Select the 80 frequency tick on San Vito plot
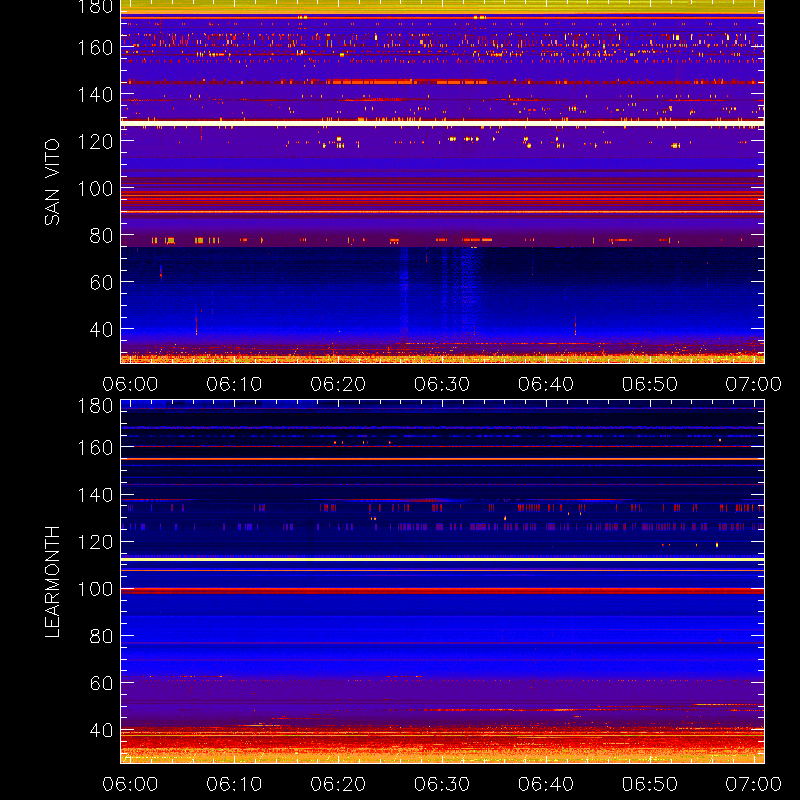800x800 pixels. tap(101, 236)
